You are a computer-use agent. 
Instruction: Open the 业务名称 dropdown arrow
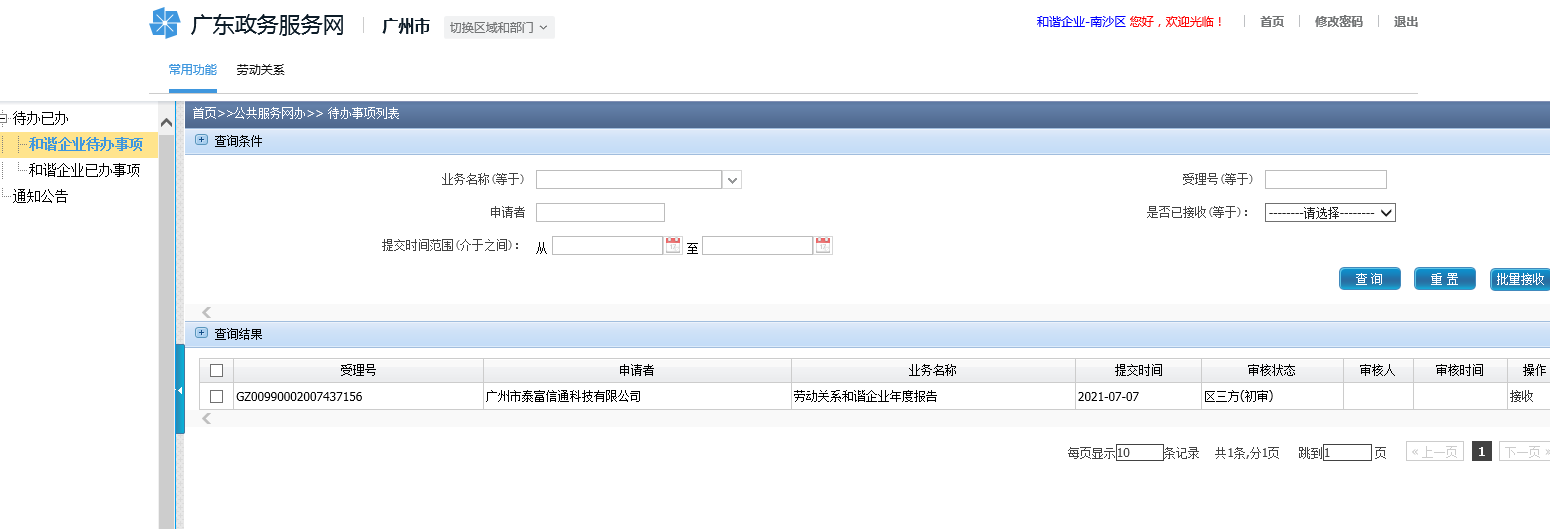[x=732, y=180]
